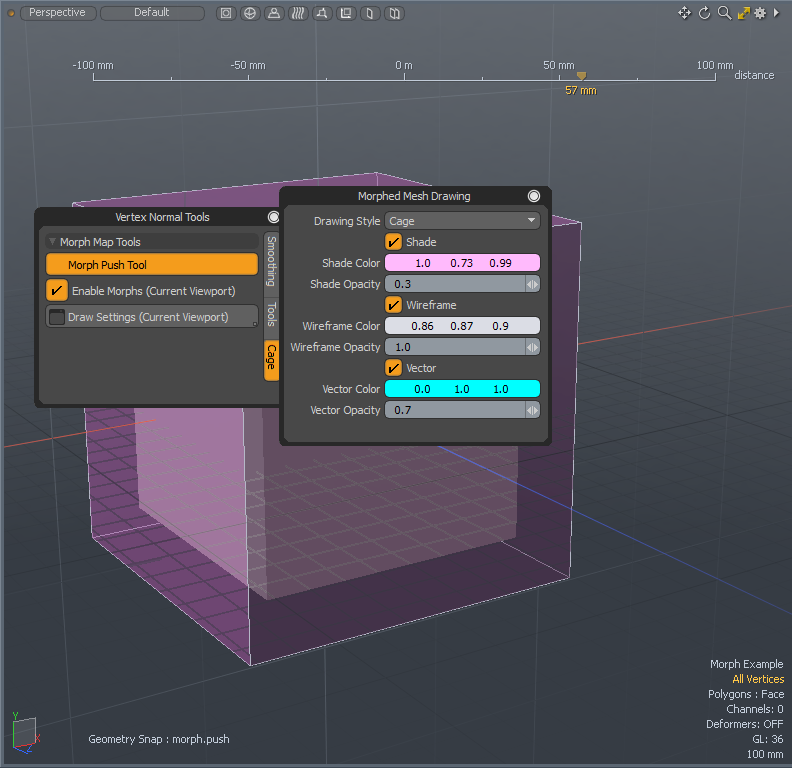Click the yellow maximize viewport arrows icon
This screenshot has height=768, width=792.
pyautogui.click(x=743, y=13)
